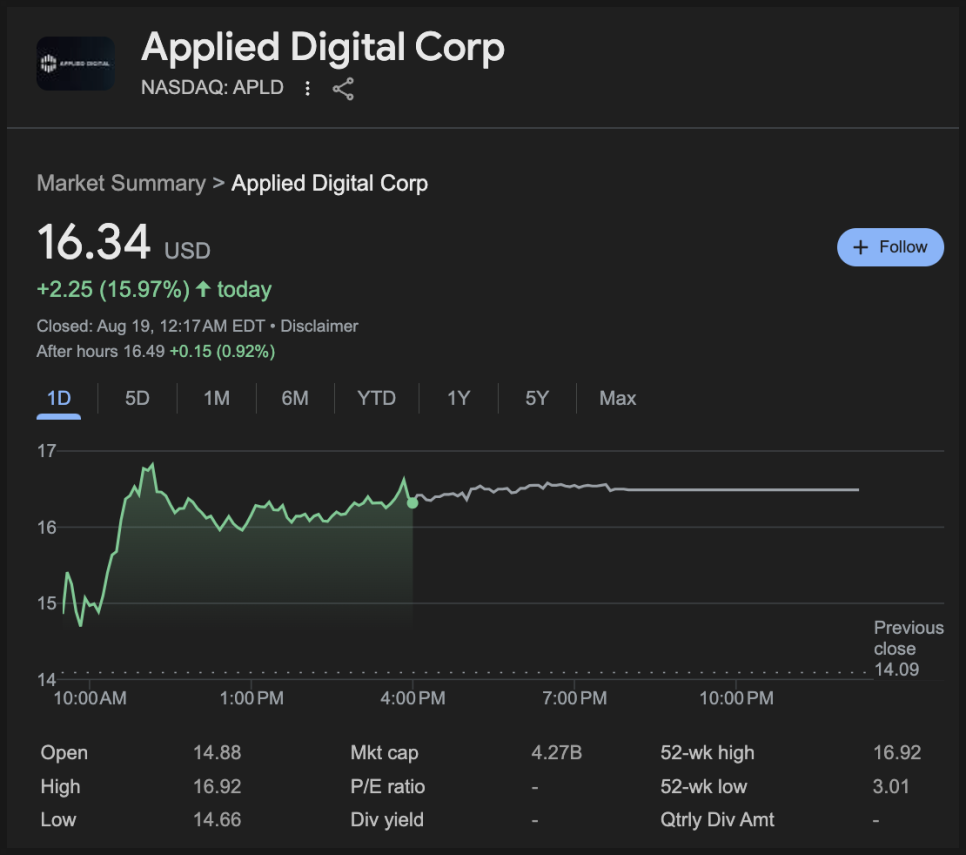Click the 52-wk low value 3.01
This screenshot has height=855, width=966.
pos(891,787)
